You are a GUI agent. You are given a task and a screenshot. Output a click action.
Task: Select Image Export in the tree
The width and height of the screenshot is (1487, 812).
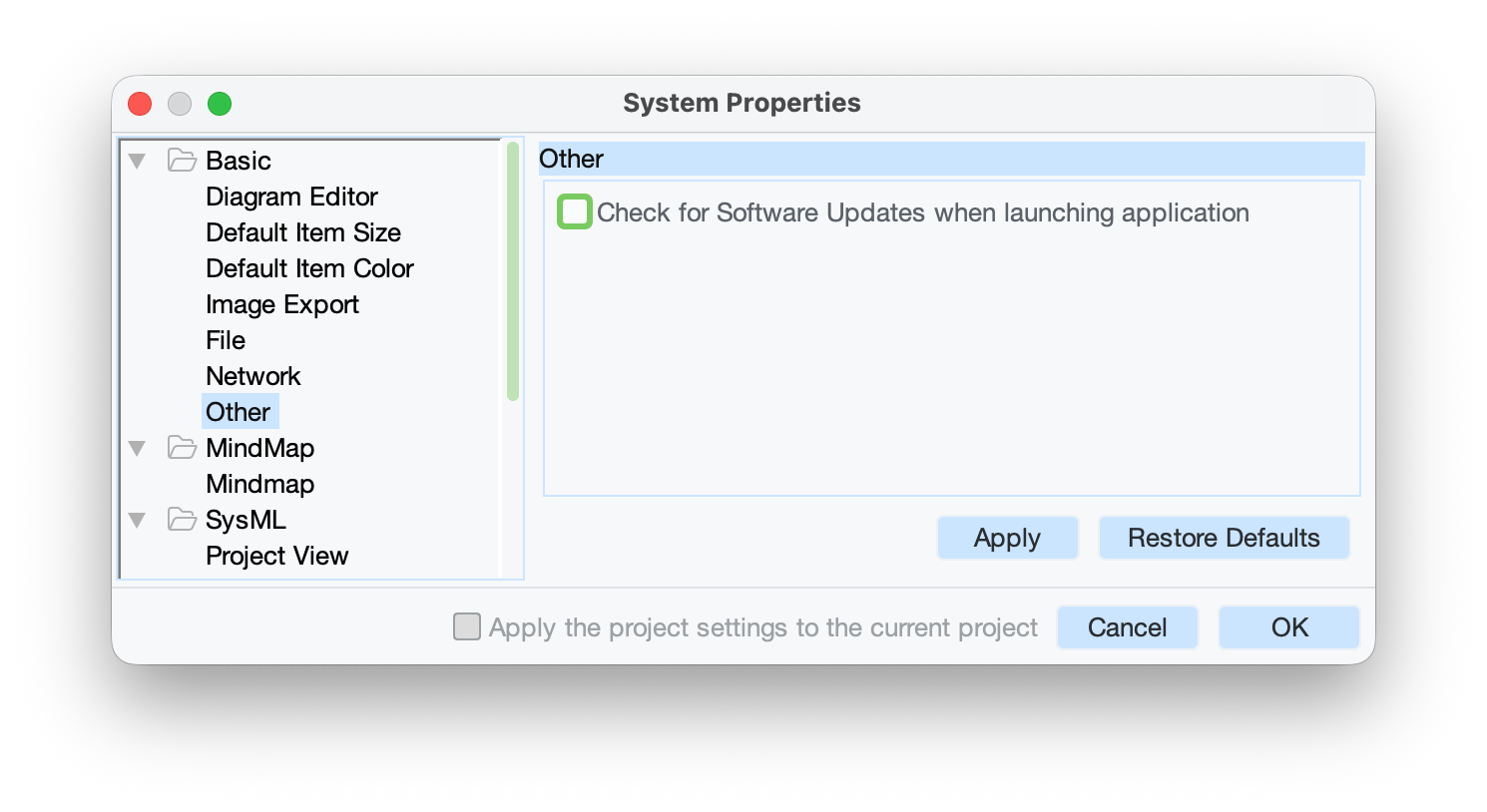click(281, 304)
